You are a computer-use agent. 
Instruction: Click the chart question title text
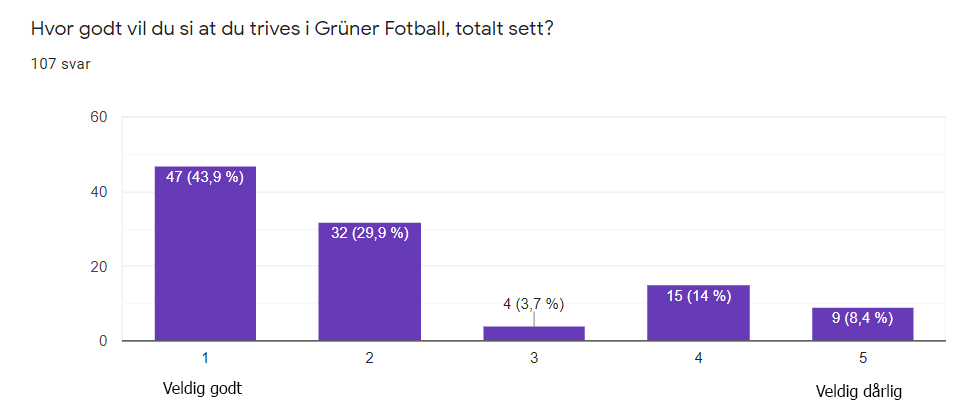point(292,29)
